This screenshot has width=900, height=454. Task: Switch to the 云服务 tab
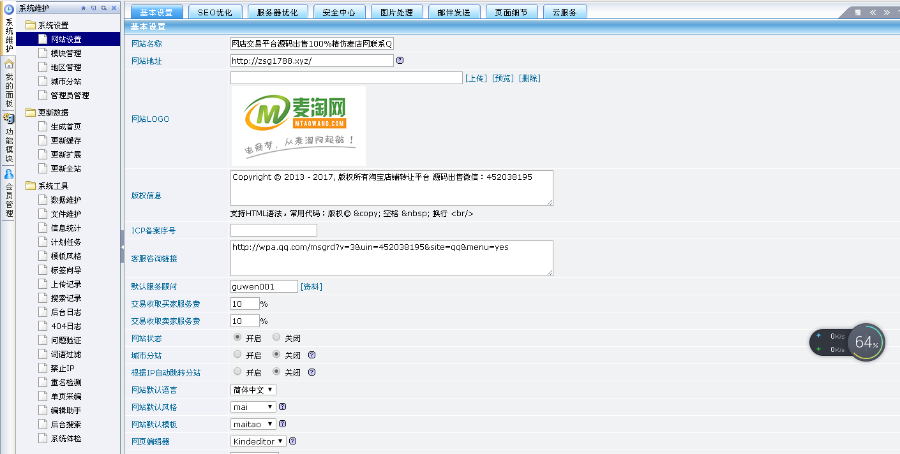coord(564,12)
